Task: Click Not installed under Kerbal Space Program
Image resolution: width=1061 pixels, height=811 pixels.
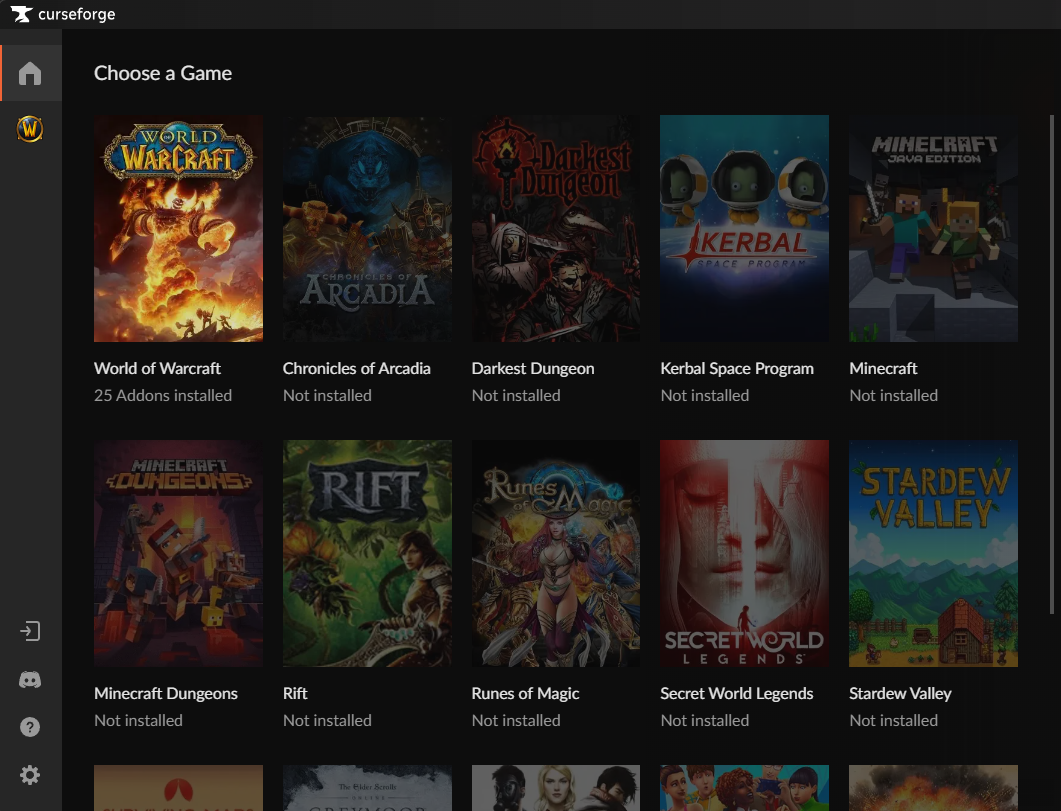Action: coord(704,396)
